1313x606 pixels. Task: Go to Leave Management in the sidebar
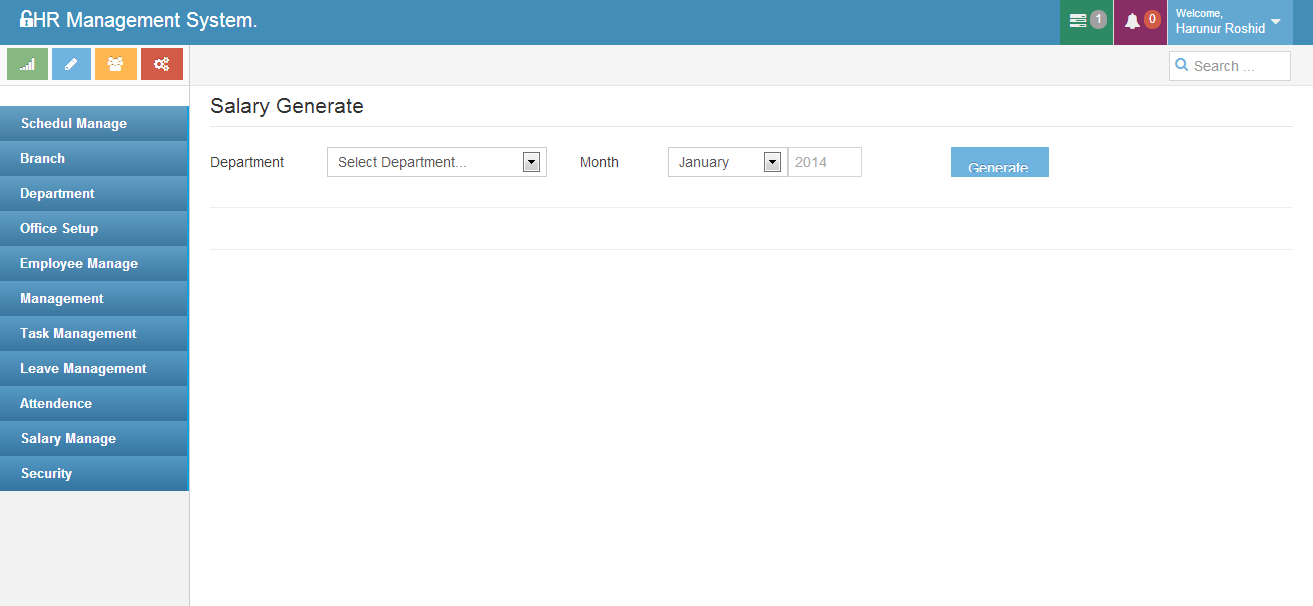(83, 368)
